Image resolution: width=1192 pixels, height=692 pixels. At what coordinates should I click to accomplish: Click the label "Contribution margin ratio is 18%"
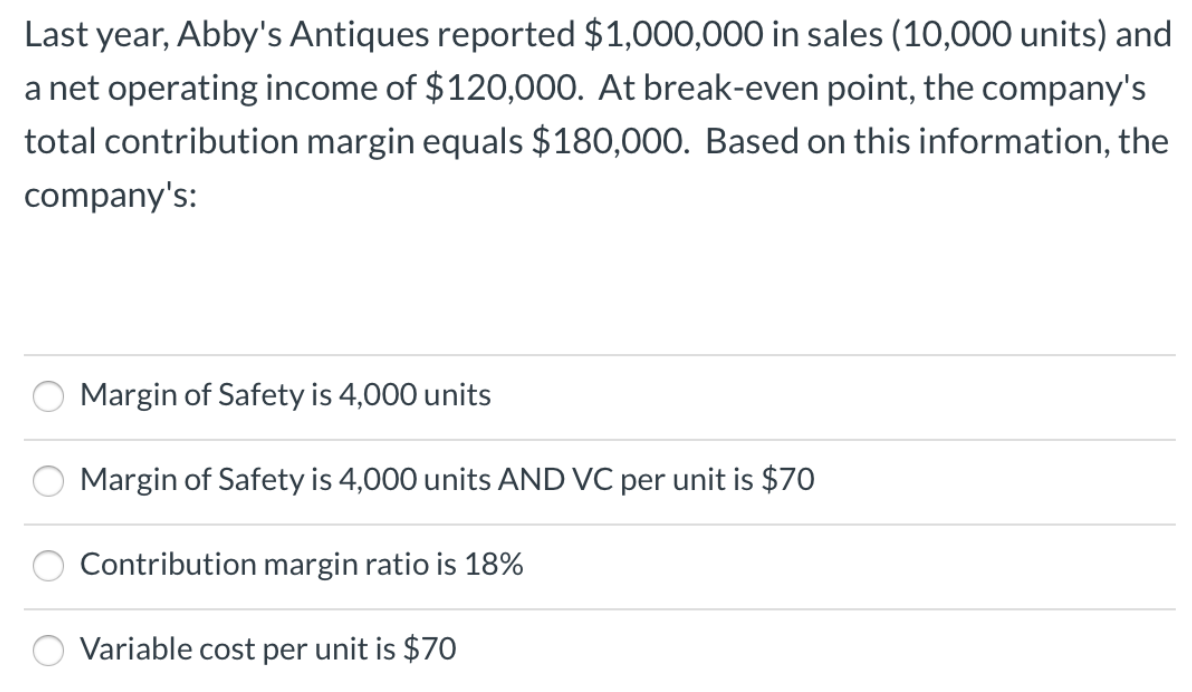tap(301, 564)
